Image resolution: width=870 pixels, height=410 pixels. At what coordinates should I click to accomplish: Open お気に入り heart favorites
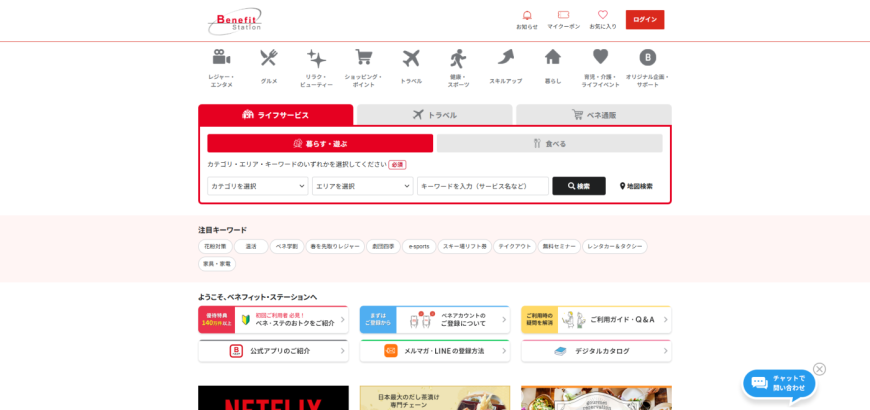[603, 20]
